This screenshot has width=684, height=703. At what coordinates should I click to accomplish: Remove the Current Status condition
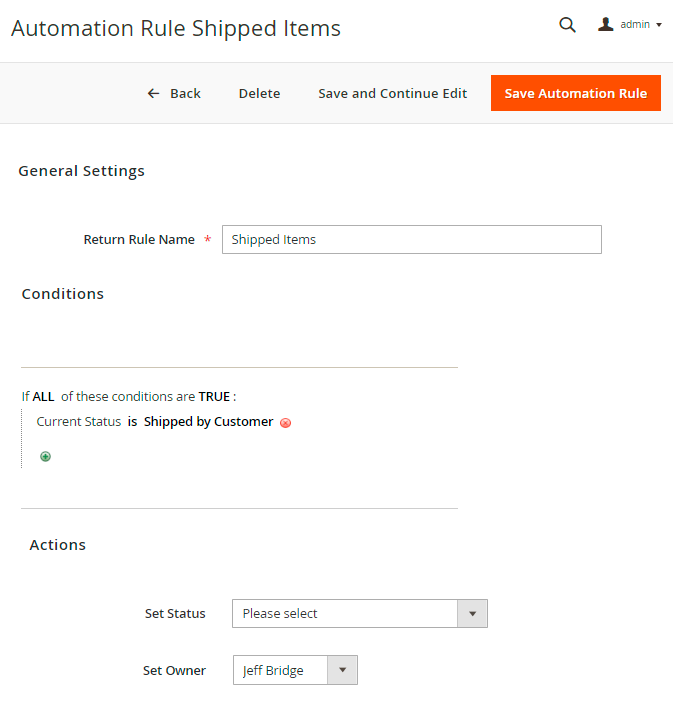coord(285,423)
